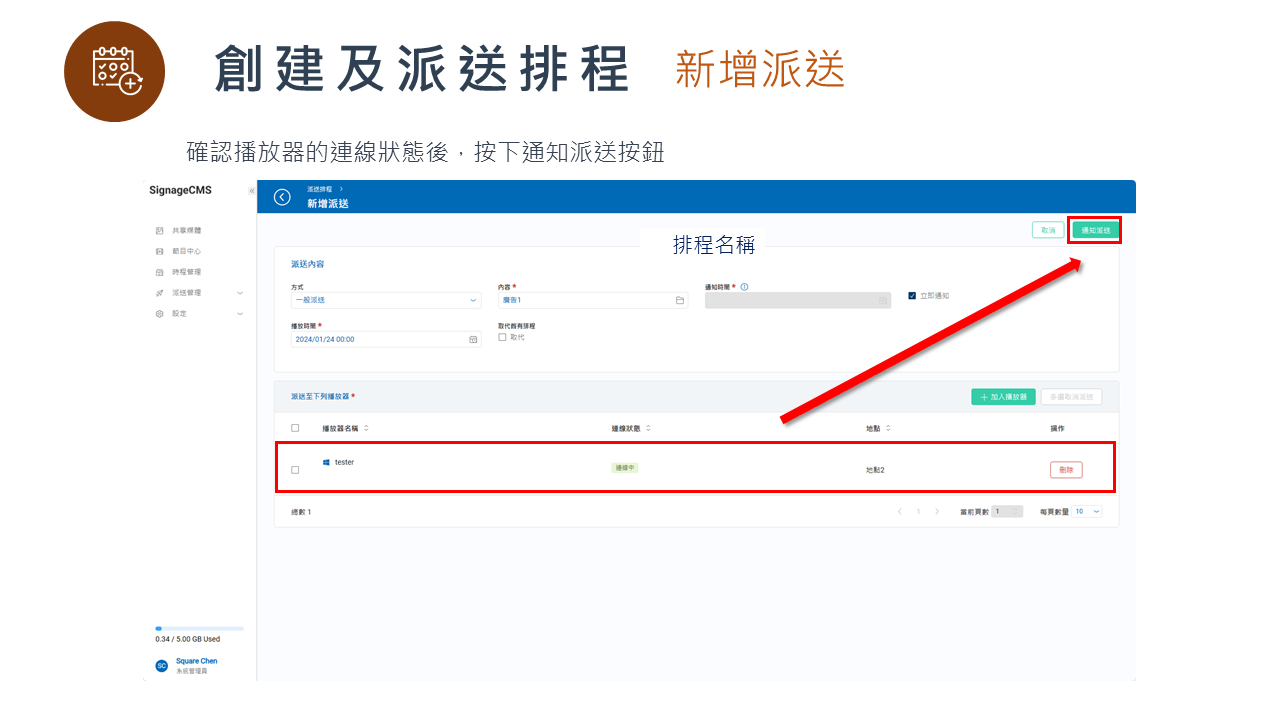Enable the 取代 checkbox under 取代既有排程

[x=500, y=336]
